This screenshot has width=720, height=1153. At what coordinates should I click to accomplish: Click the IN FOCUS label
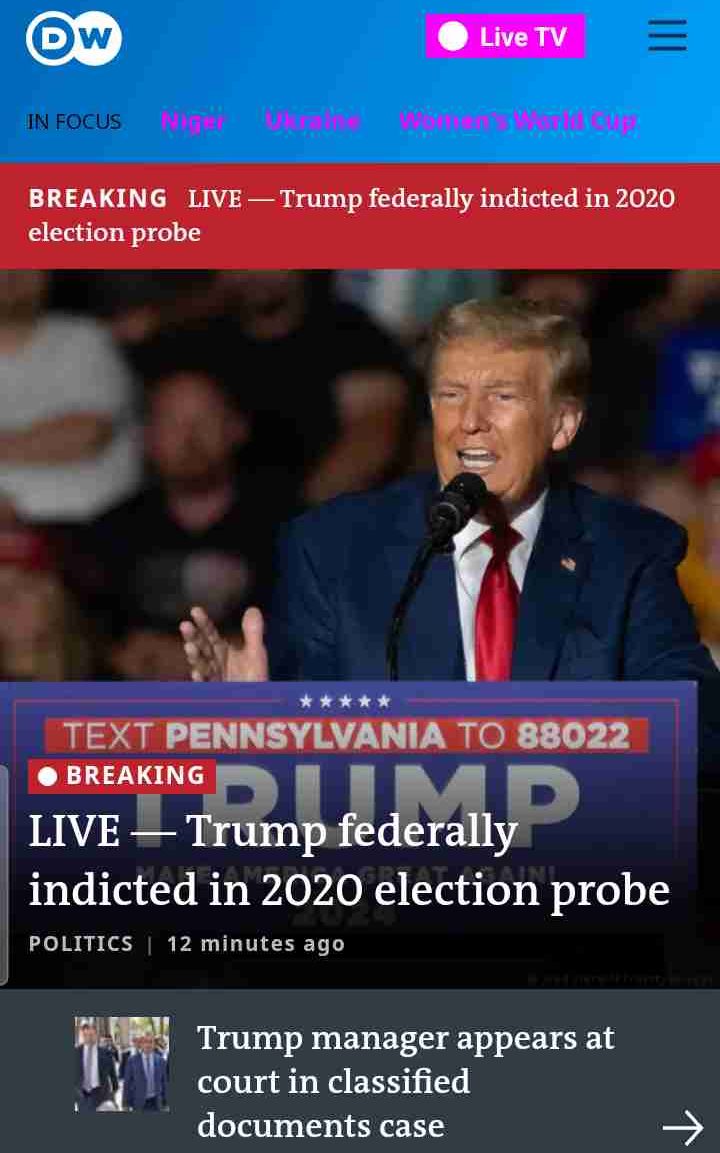pos(74,121)
